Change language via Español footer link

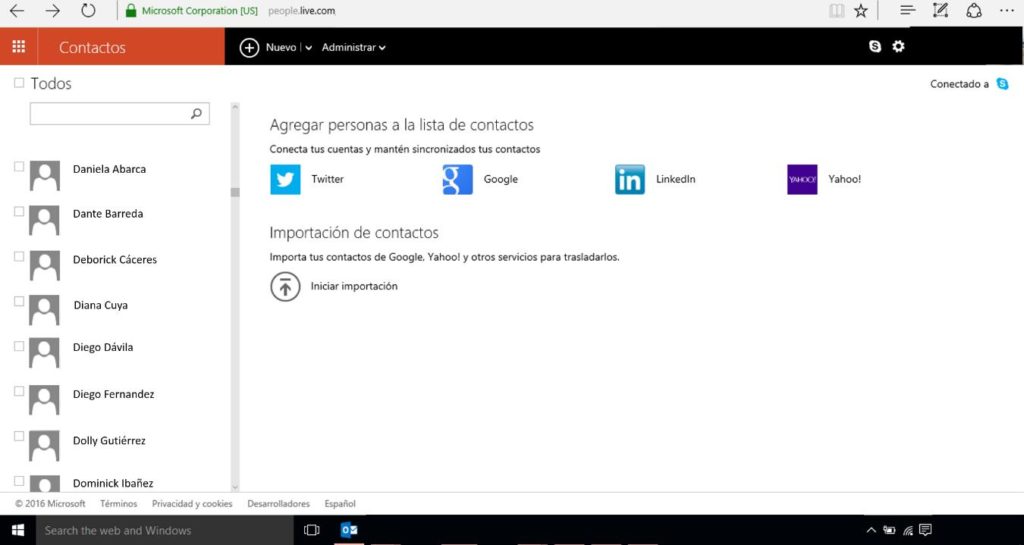pyautogui.click(x=340, y=504)
